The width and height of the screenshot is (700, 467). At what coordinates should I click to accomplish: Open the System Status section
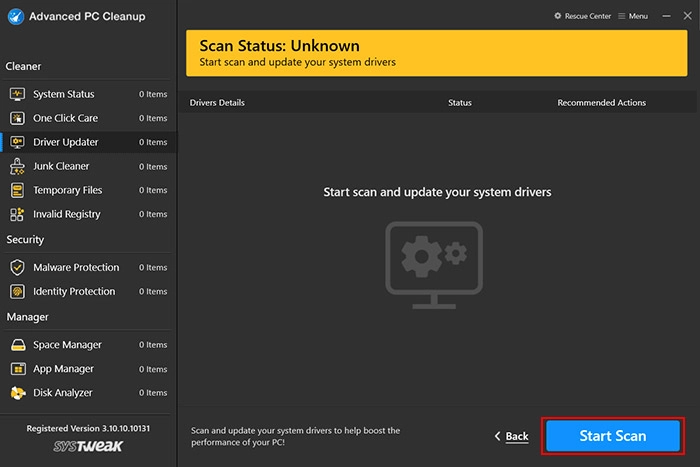(88, 94)
